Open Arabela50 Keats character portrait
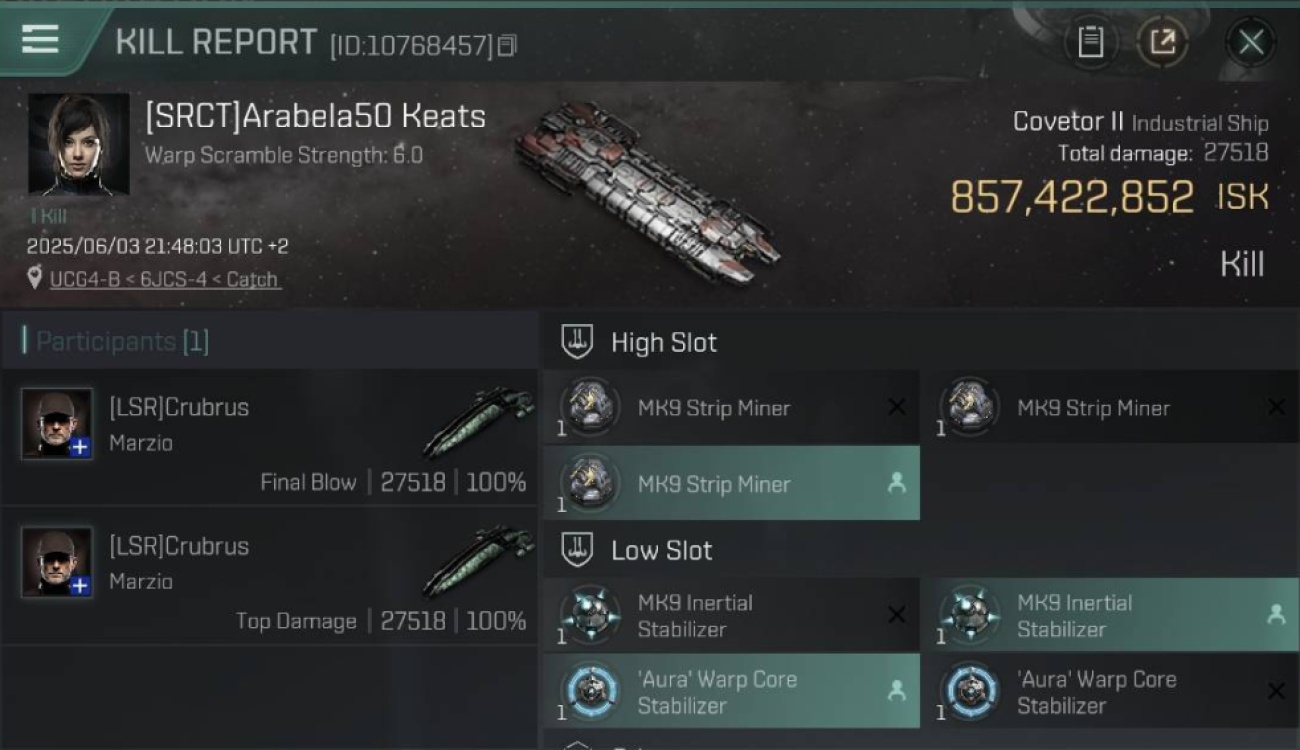Screen dimensions: 1300x750 (79, 145)
